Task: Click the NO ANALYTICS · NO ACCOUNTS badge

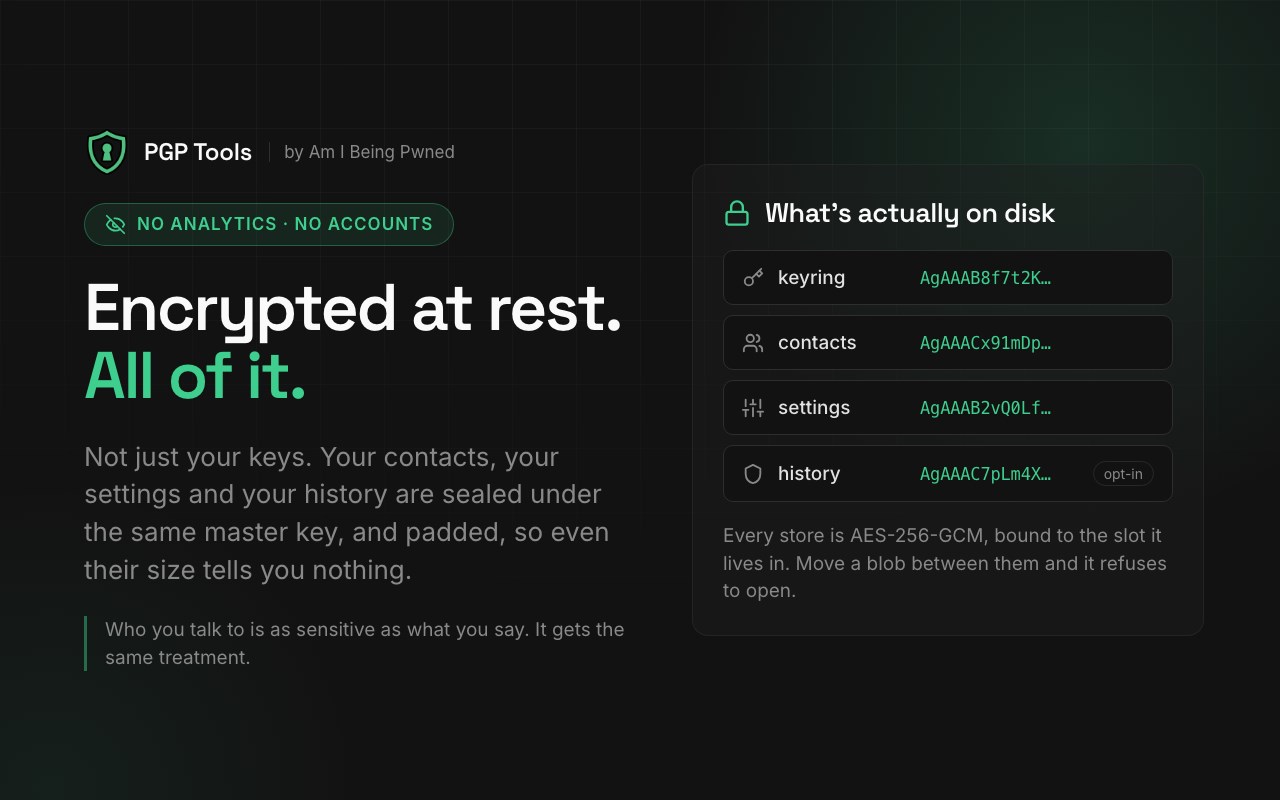Action: click(x=269, y=224)
